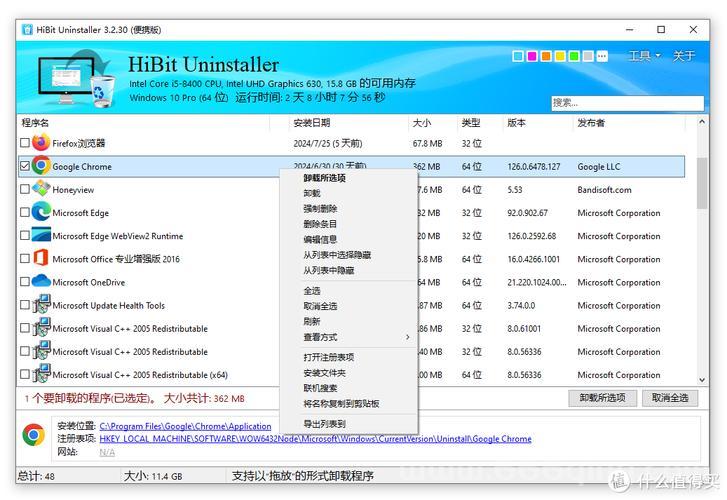Check the Honeyview checkbox
This screenshot has width=727, height=500.
pyautogui.click(x=25, y=189)
